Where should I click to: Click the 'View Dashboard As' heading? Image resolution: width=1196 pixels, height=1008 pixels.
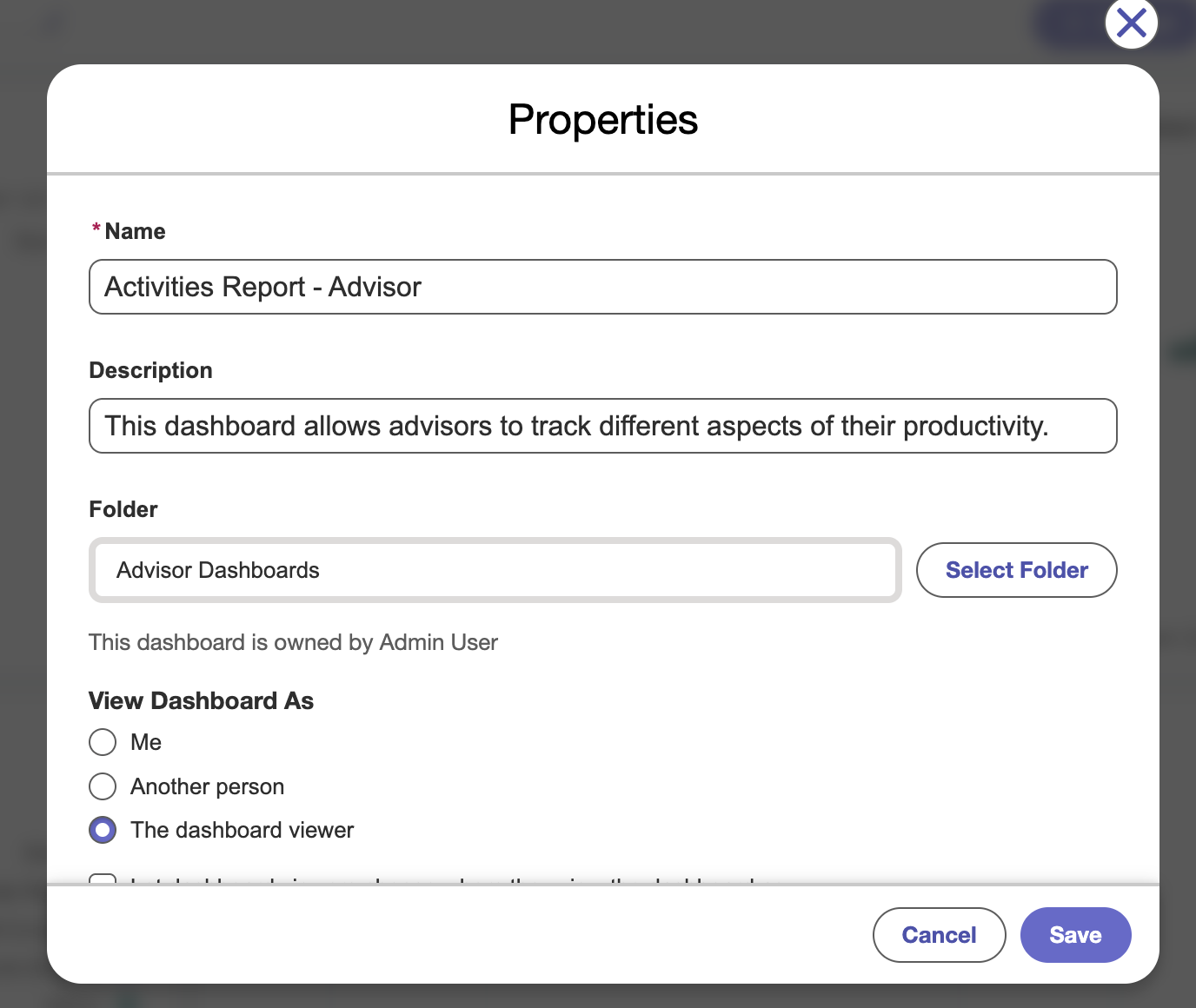(201, 700)
